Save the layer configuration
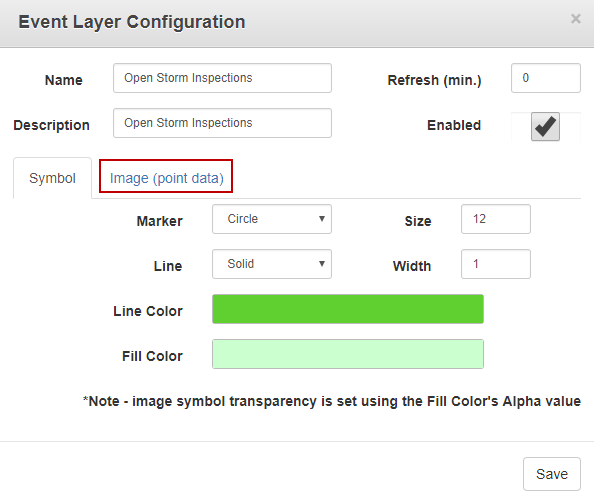The width and height of the screenshot is (594, 504). [552, 474]
